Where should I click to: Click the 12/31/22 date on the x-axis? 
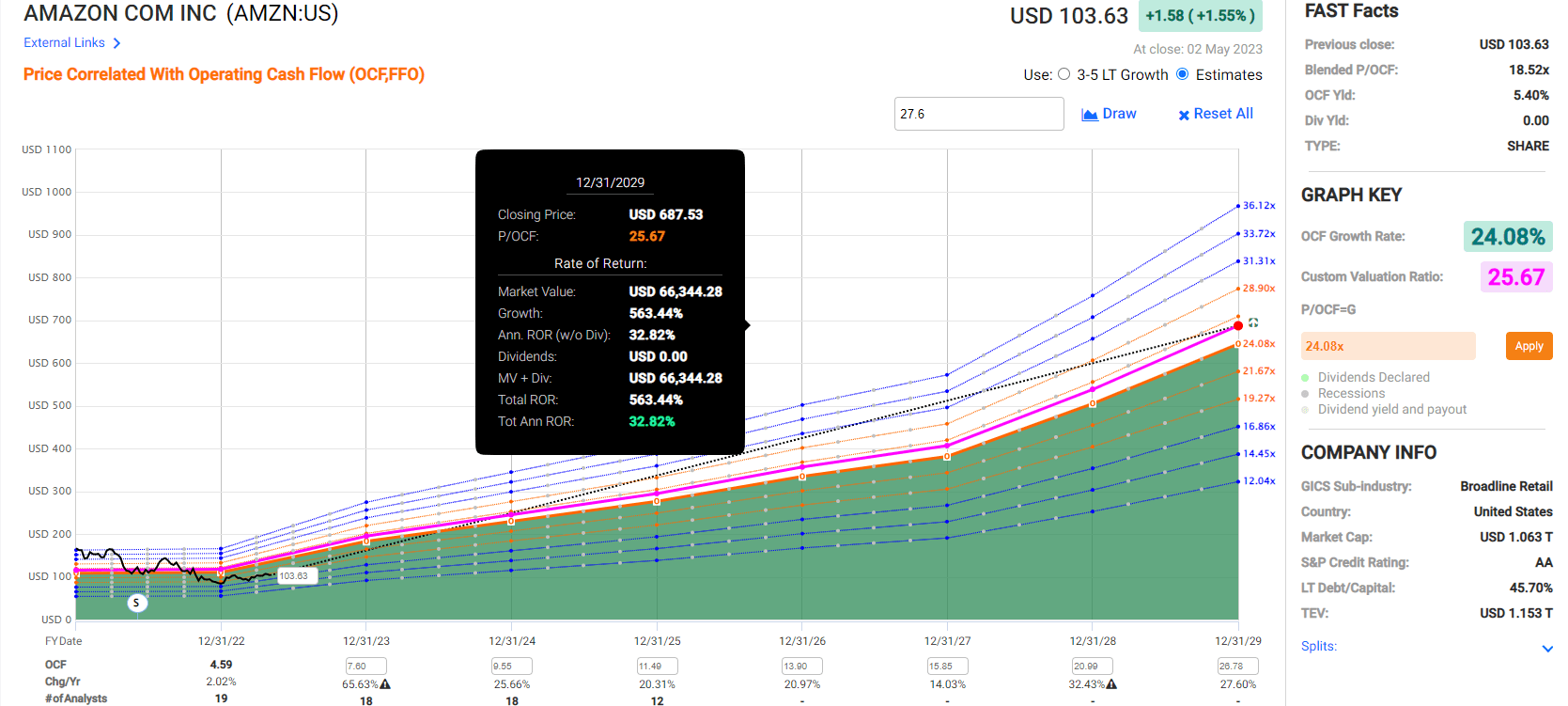click(x=222, y=641)
